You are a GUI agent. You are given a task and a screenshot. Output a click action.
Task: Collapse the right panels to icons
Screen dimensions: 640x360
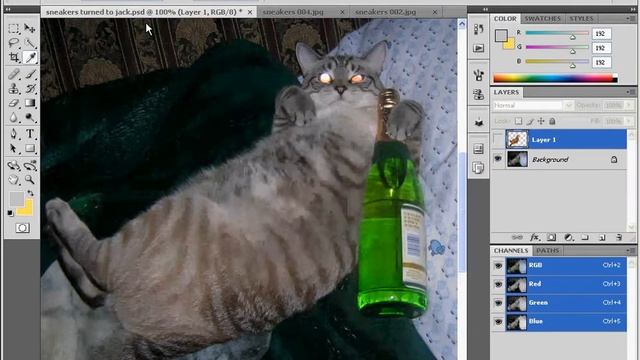click(x=633, y=9)
